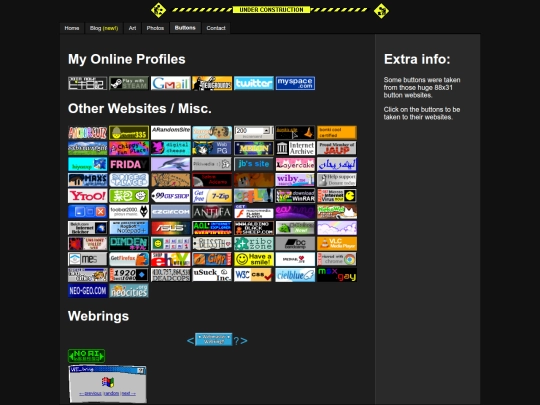Select the Buttons tab
This screenshot has height=405, width=540.
tap(185, 28)
